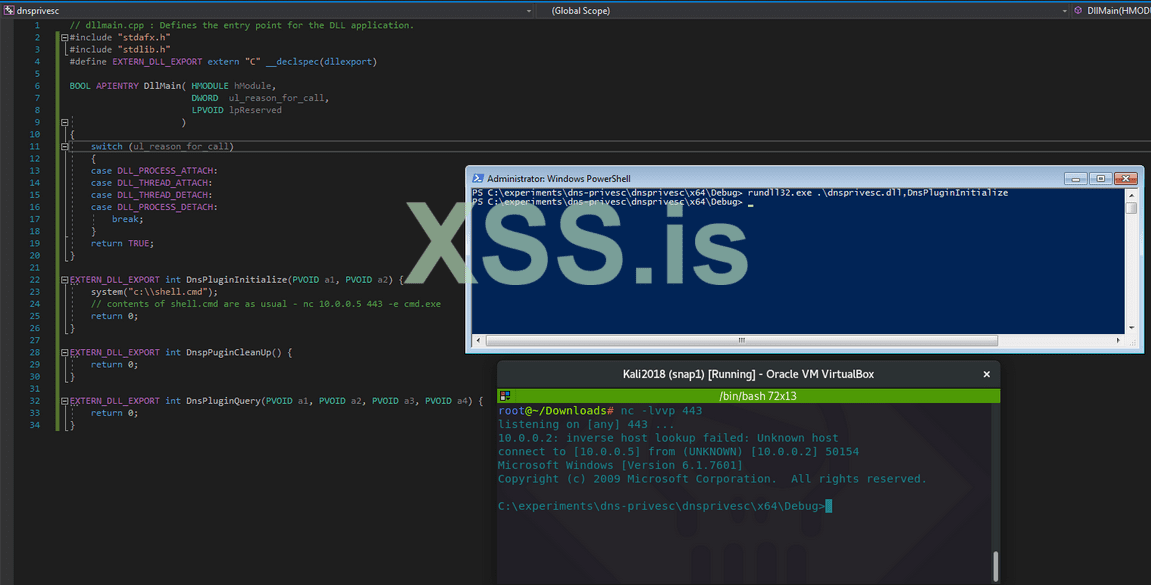
Task: Click "DnspPuginCleanUp()" function name
Action: (233, 352)
